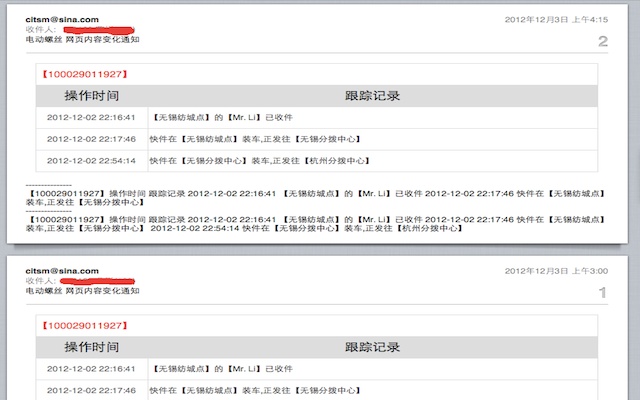Screen dimensions: 640x400
Task: Click the date 2012年12月3日 上午4:15
Action: [556, 20]
